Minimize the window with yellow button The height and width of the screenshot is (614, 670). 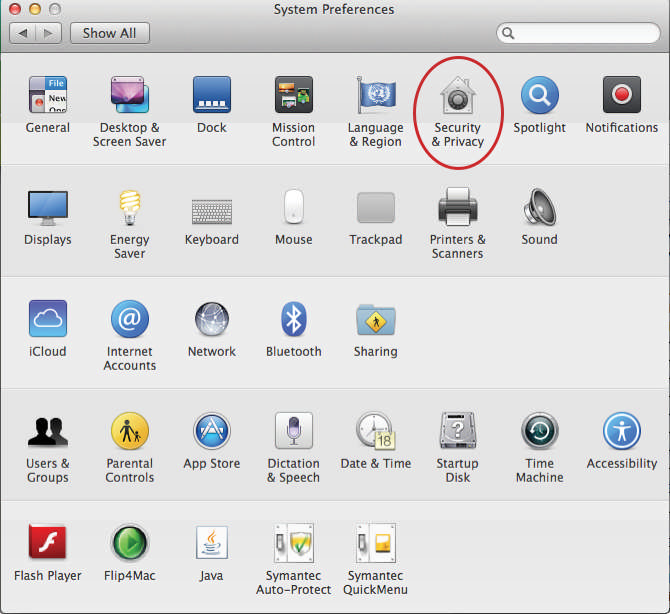click(35, 9)
